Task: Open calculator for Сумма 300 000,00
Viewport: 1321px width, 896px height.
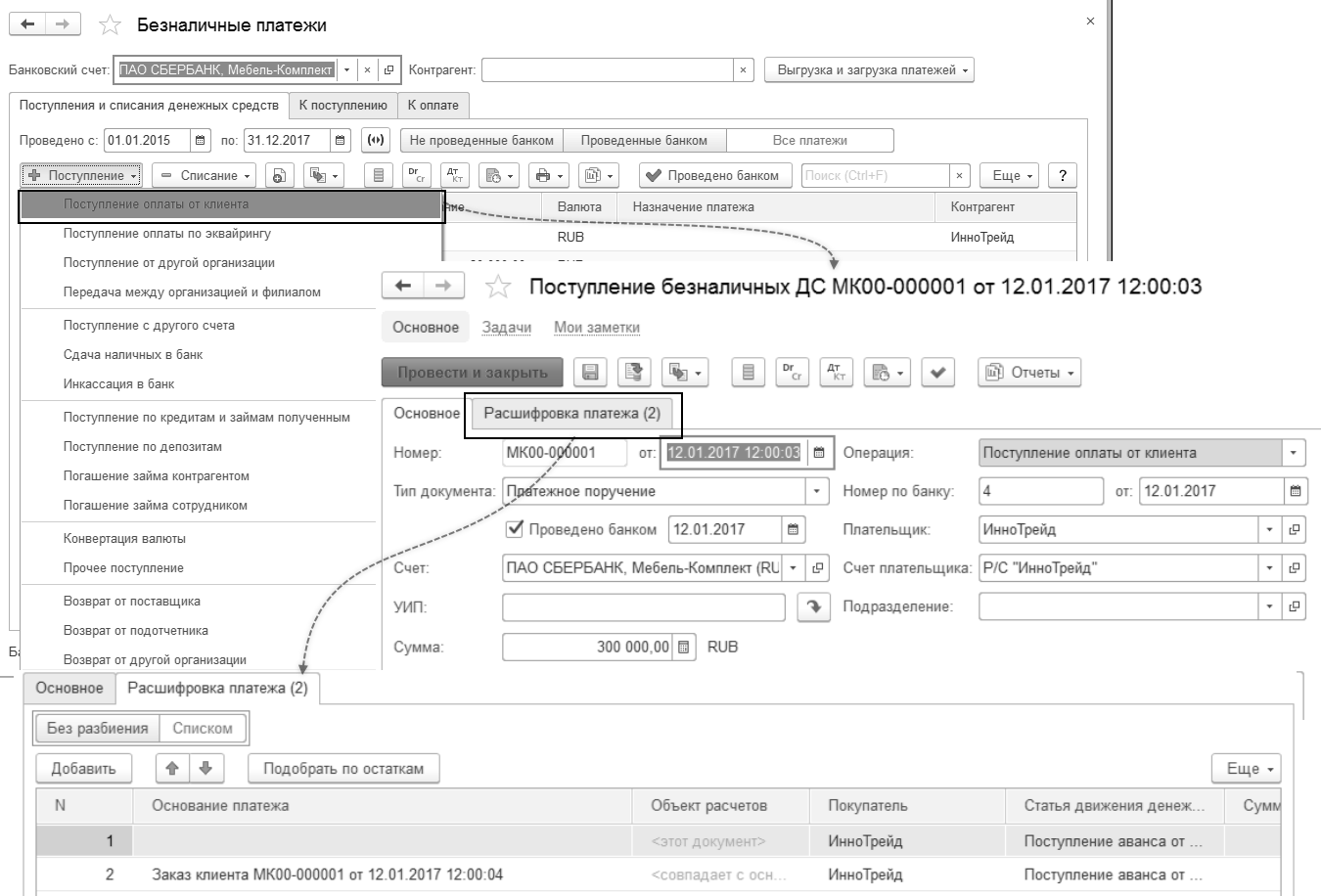Action: tap(684, 648)
